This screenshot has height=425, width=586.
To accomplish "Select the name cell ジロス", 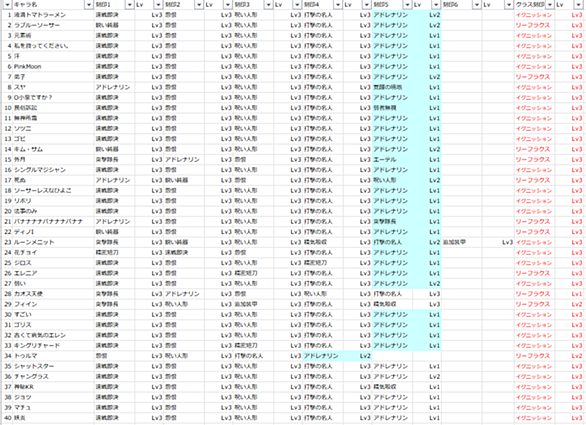I will point(53,263).
